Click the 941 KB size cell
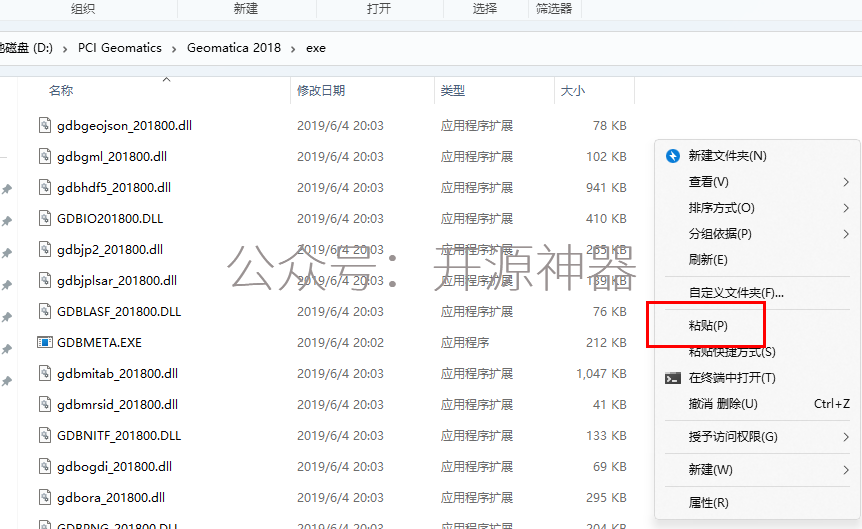This screenshot has width=862, height=529. [606, 188]
